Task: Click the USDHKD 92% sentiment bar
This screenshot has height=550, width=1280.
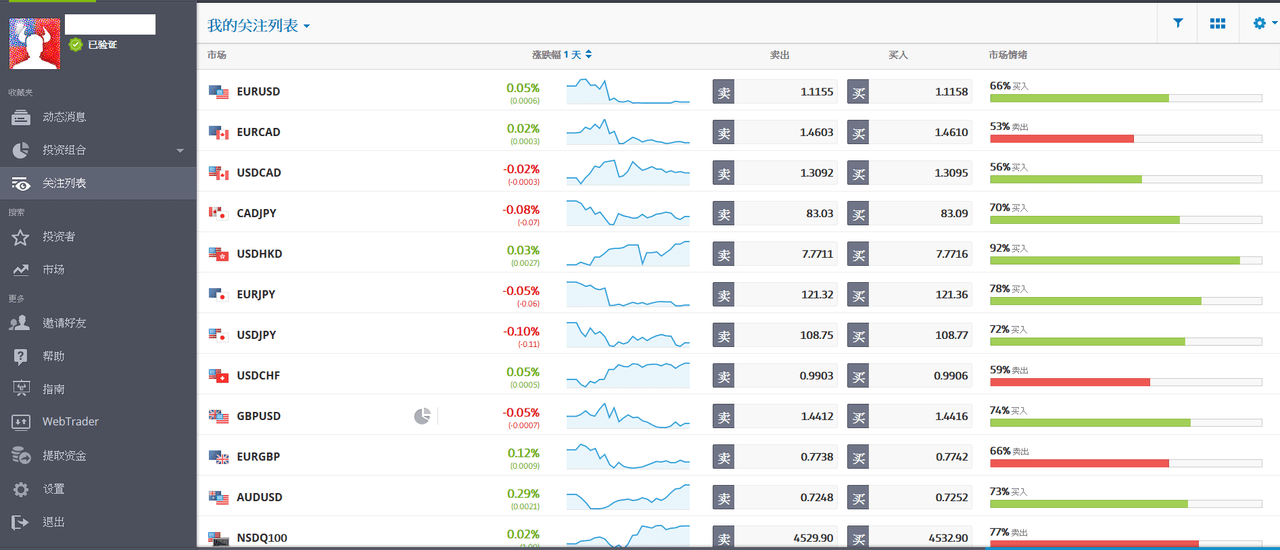Action: (x=1126, y=260)
